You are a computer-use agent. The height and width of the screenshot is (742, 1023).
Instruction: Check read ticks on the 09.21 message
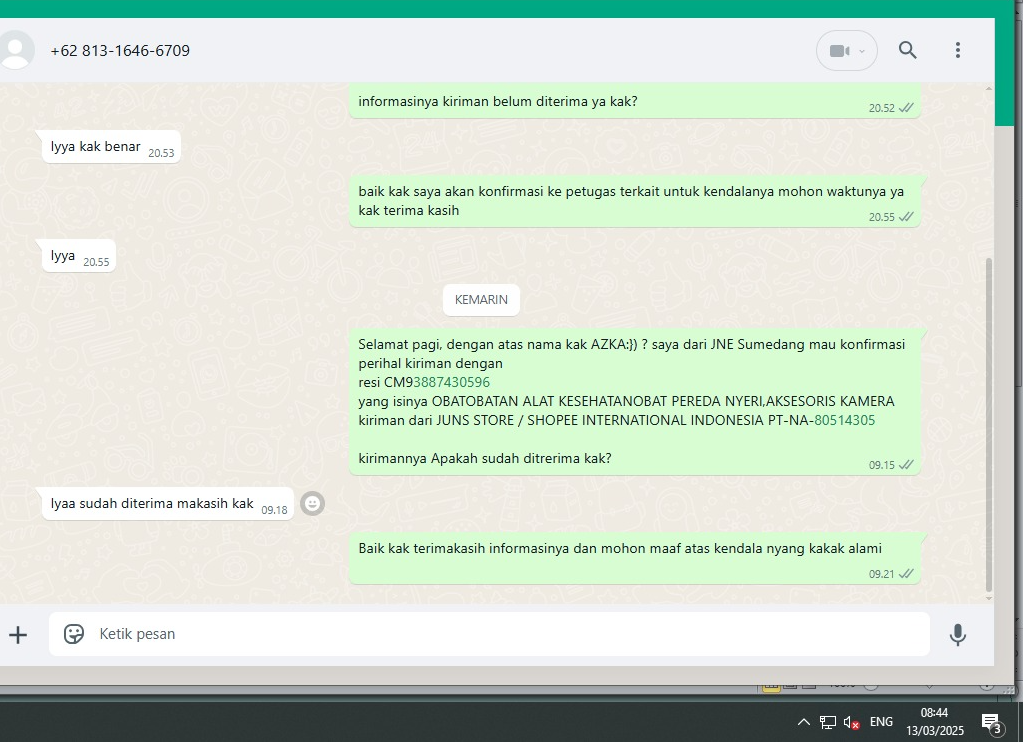pos(906,574)
